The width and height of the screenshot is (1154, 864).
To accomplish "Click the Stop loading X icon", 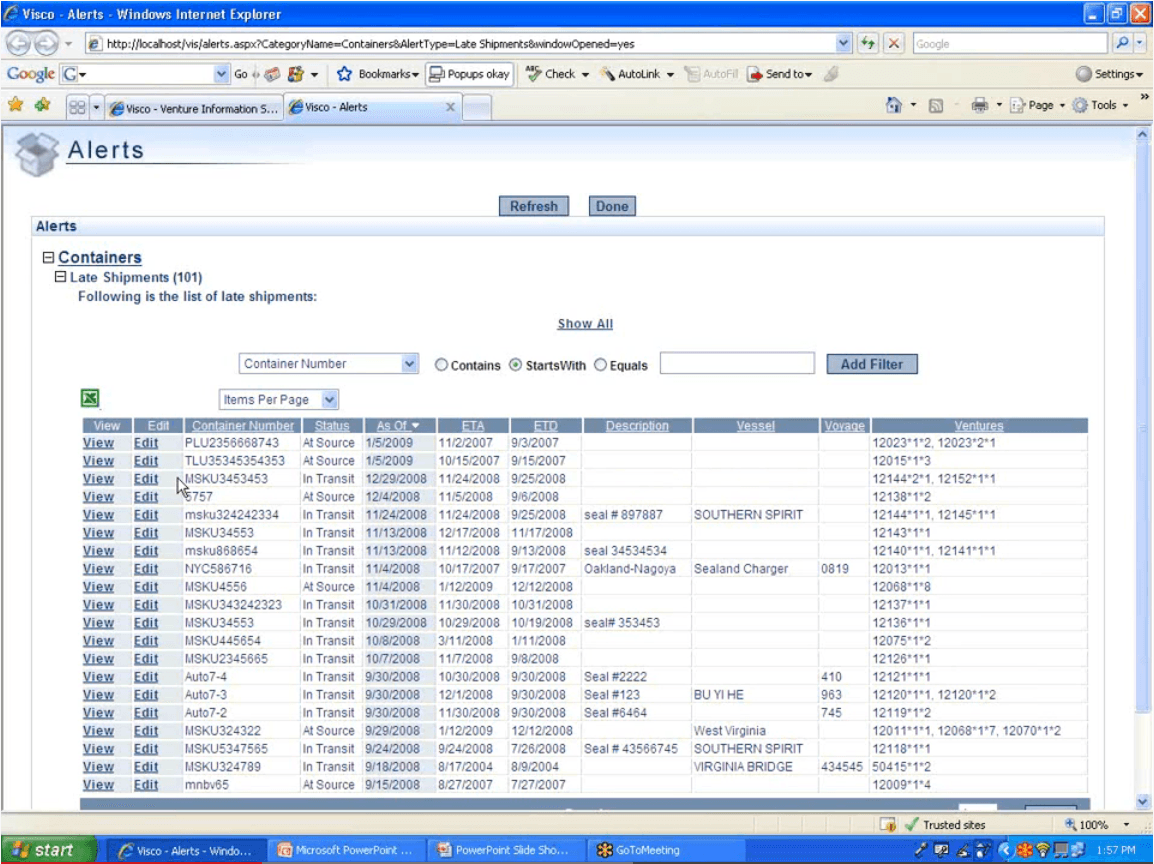I will point(894,44).
